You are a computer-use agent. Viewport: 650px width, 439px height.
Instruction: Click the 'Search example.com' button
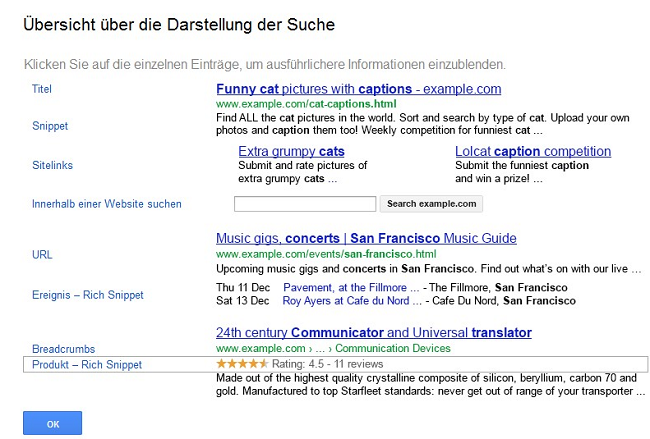(x=431, y=204)
